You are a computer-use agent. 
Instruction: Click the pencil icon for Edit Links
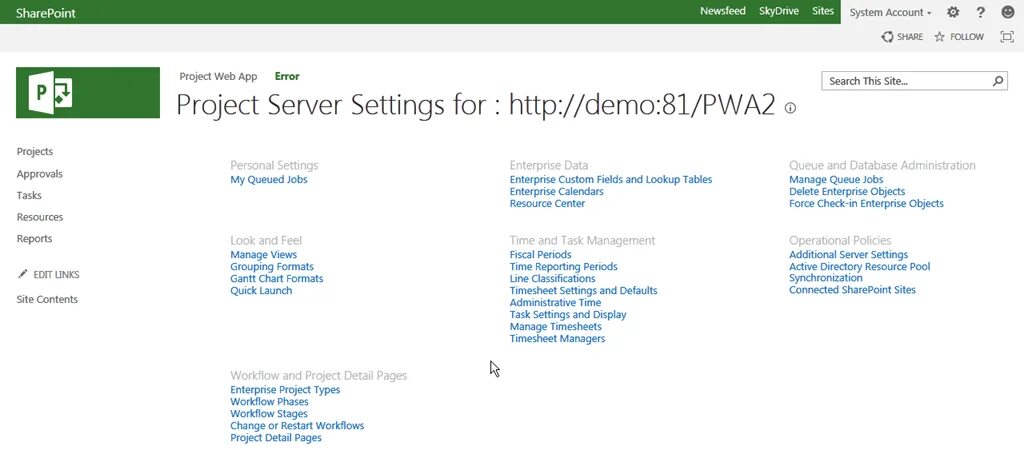pos(23,274)
